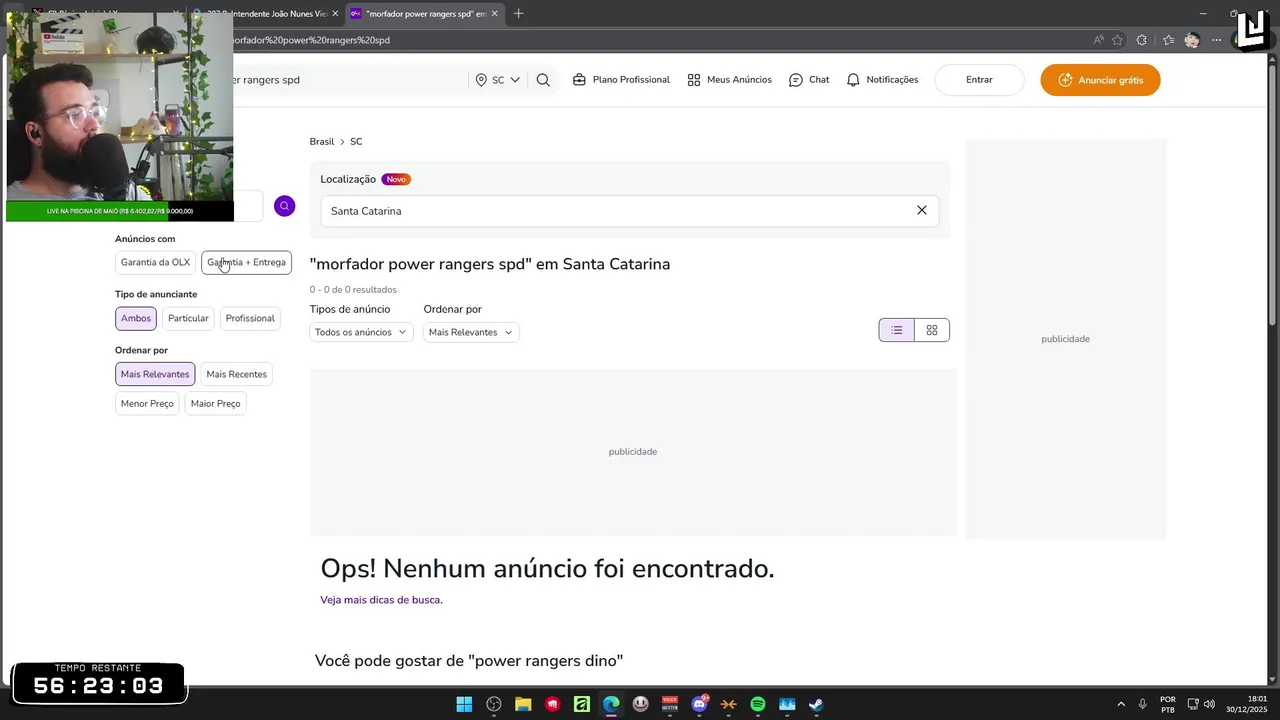Click the POR PTB language indicator
This screenshot has width=1280, height=720.
(1168, 704)
